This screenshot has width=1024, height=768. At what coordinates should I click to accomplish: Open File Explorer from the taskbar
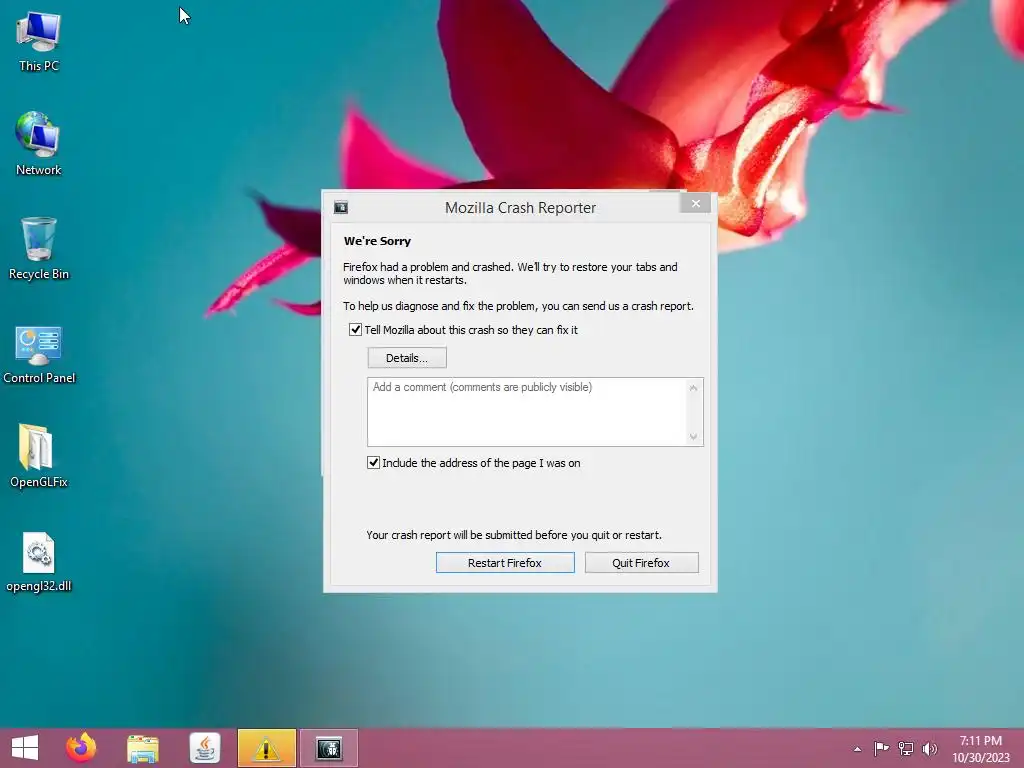tap(142, 748)
